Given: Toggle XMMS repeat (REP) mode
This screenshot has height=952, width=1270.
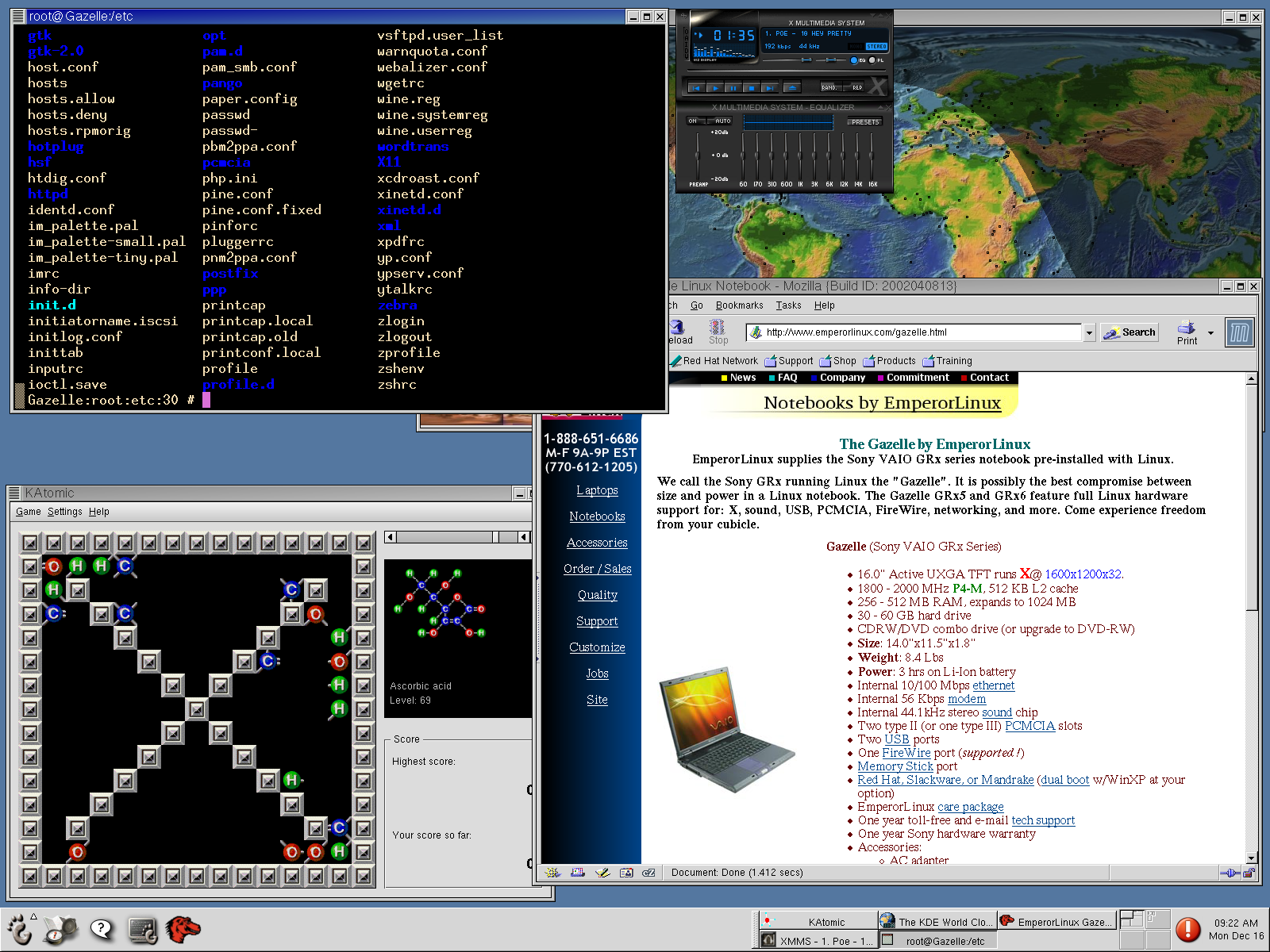Looking at the screenshot, I should tap(853, 87).
